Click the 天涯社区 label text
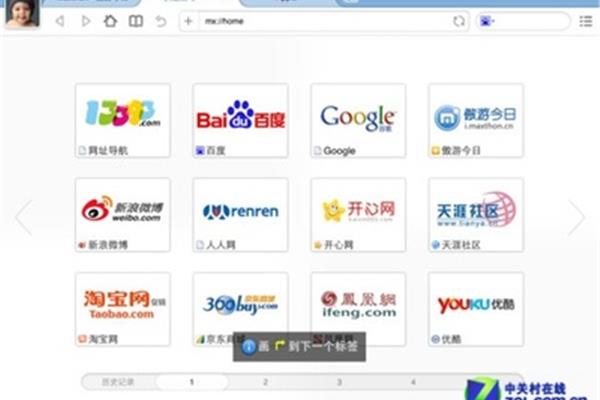This screenshot has height=400, width=600. pos(461,245)
